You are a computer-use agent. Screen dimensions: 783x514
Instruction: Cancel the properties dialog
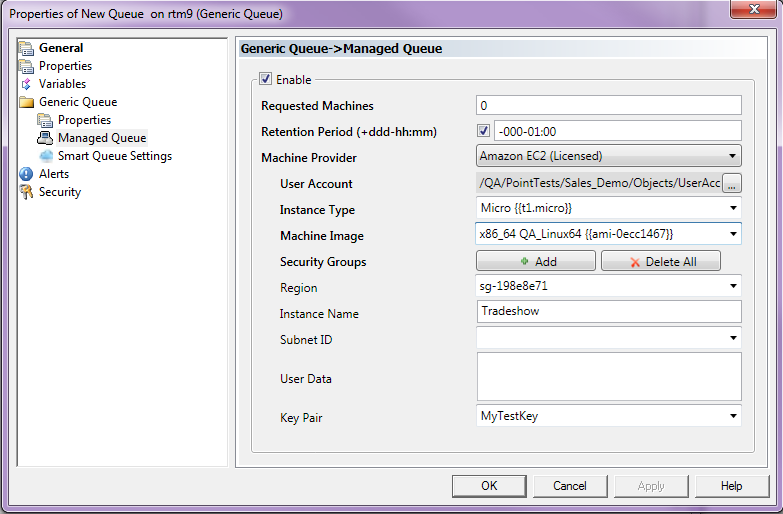click(x=570, y=486)
